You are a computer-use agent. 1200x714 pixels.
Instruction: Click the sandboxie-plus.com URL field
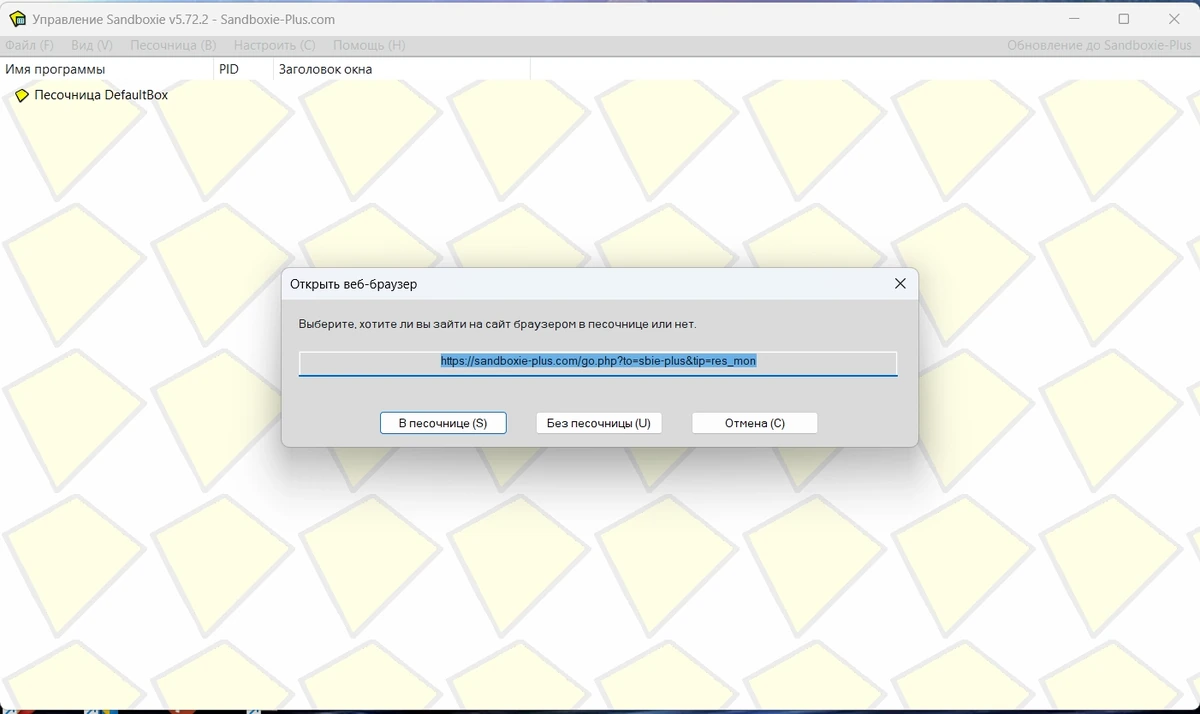click(x=598, y=362)
